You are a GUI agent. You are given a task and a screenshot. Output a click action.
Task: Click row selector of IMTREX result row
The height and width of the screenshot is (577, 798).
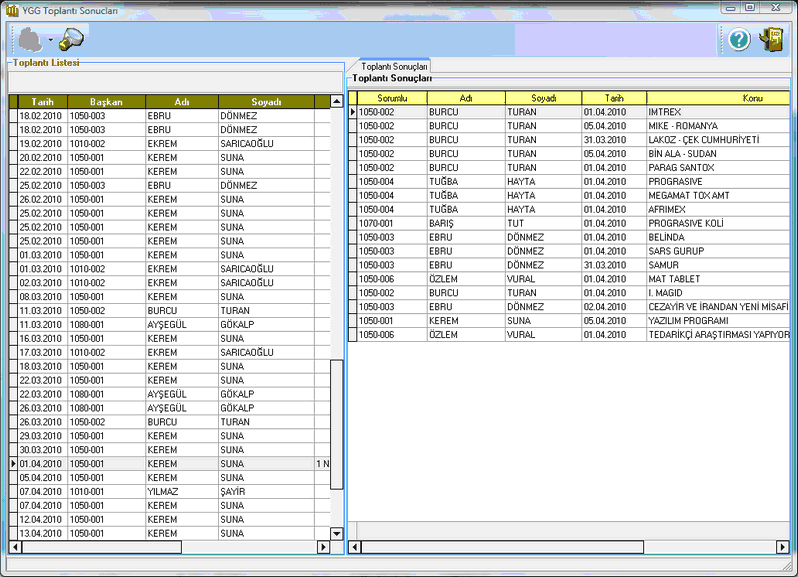(352, 112)
